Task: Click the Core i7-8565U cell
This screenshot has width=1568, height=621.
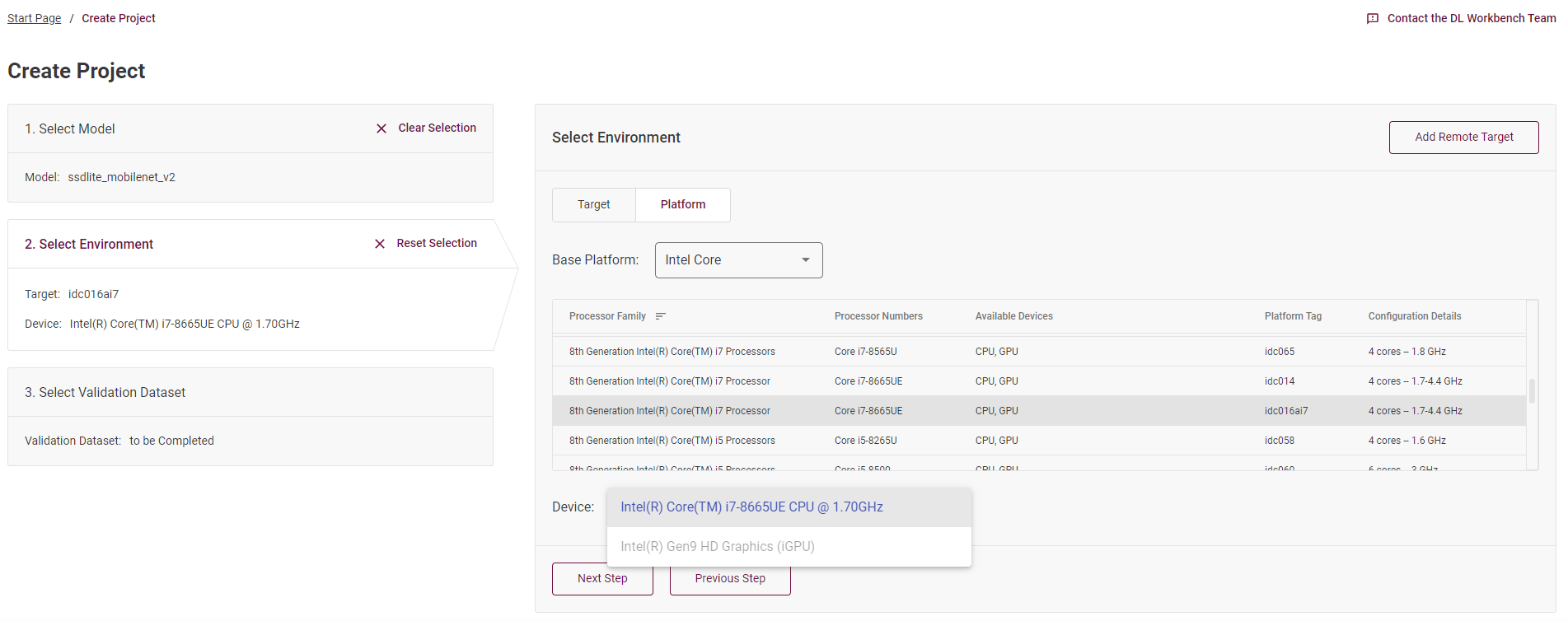Action: (x=866, y=352)
